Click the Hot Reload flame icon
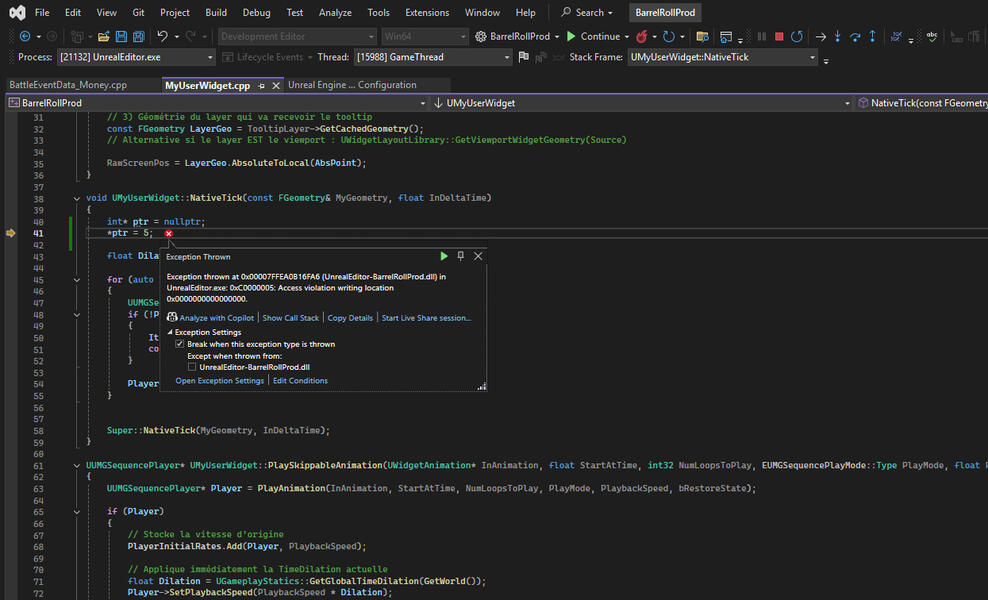Viewport: 988px width, 600px height. 643,36
